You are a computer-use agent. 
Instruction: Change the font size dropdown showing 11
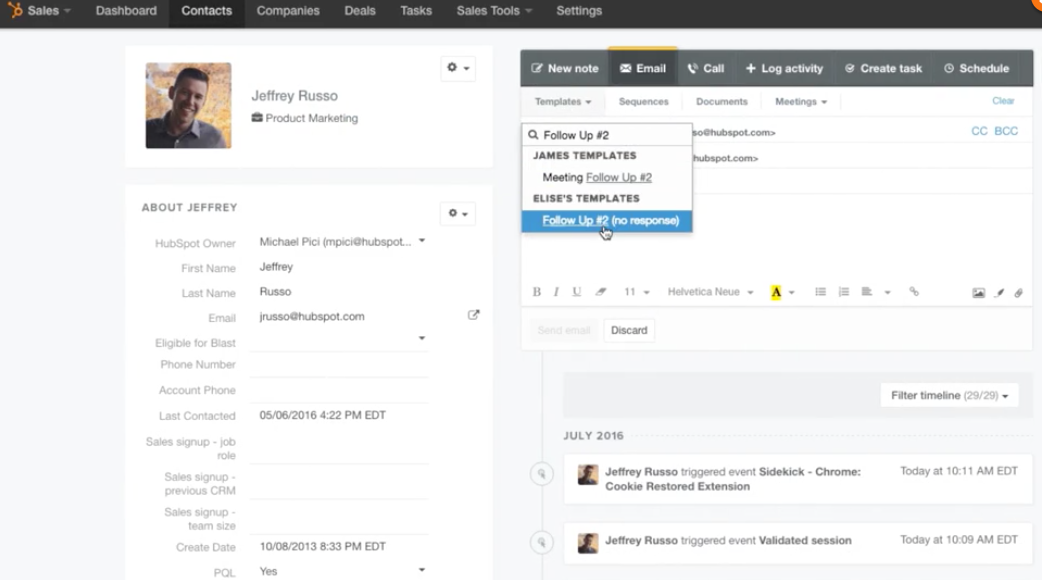(636, 292)
